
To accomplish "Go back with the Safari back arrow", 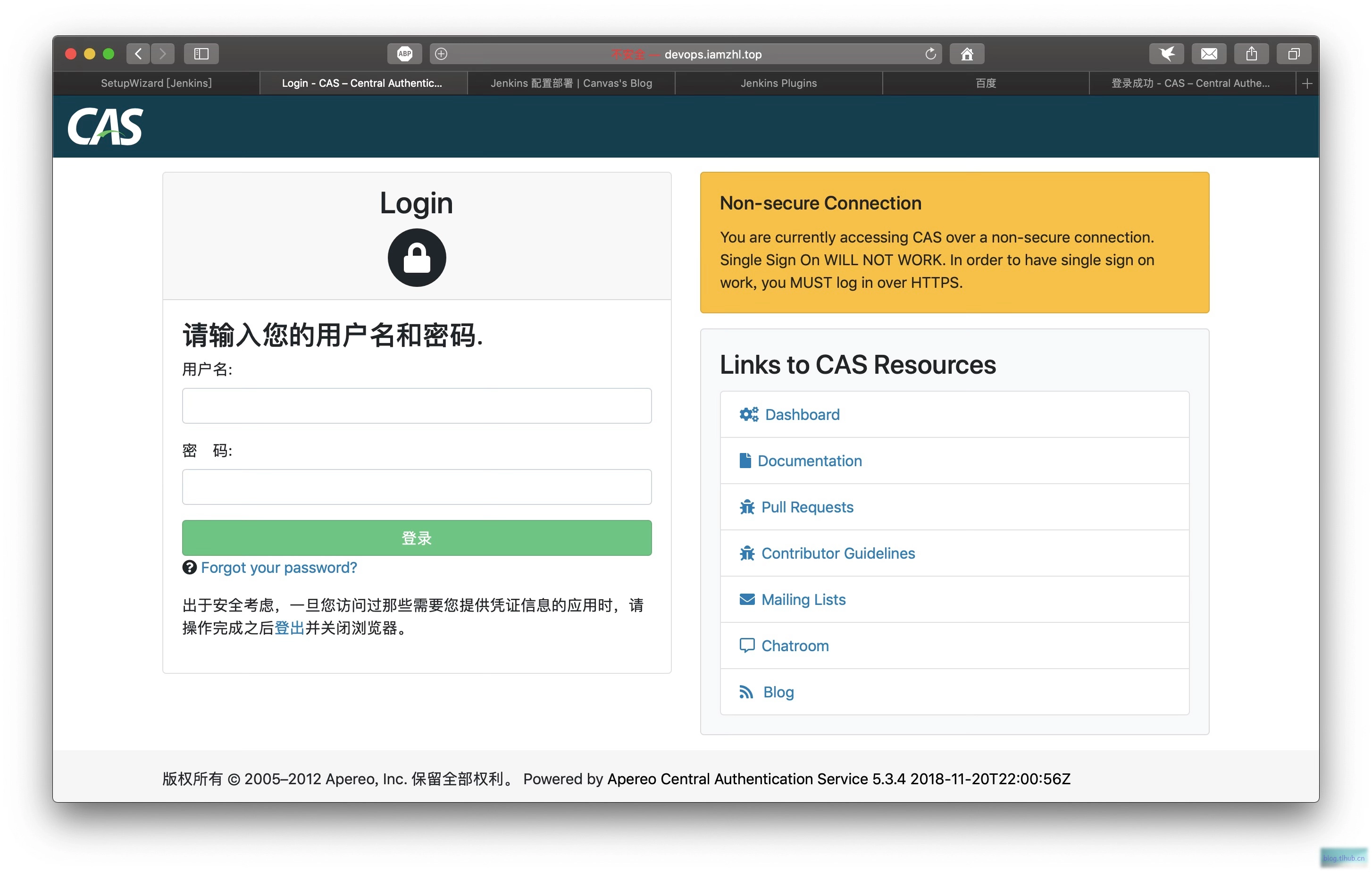I will (138, 54).
